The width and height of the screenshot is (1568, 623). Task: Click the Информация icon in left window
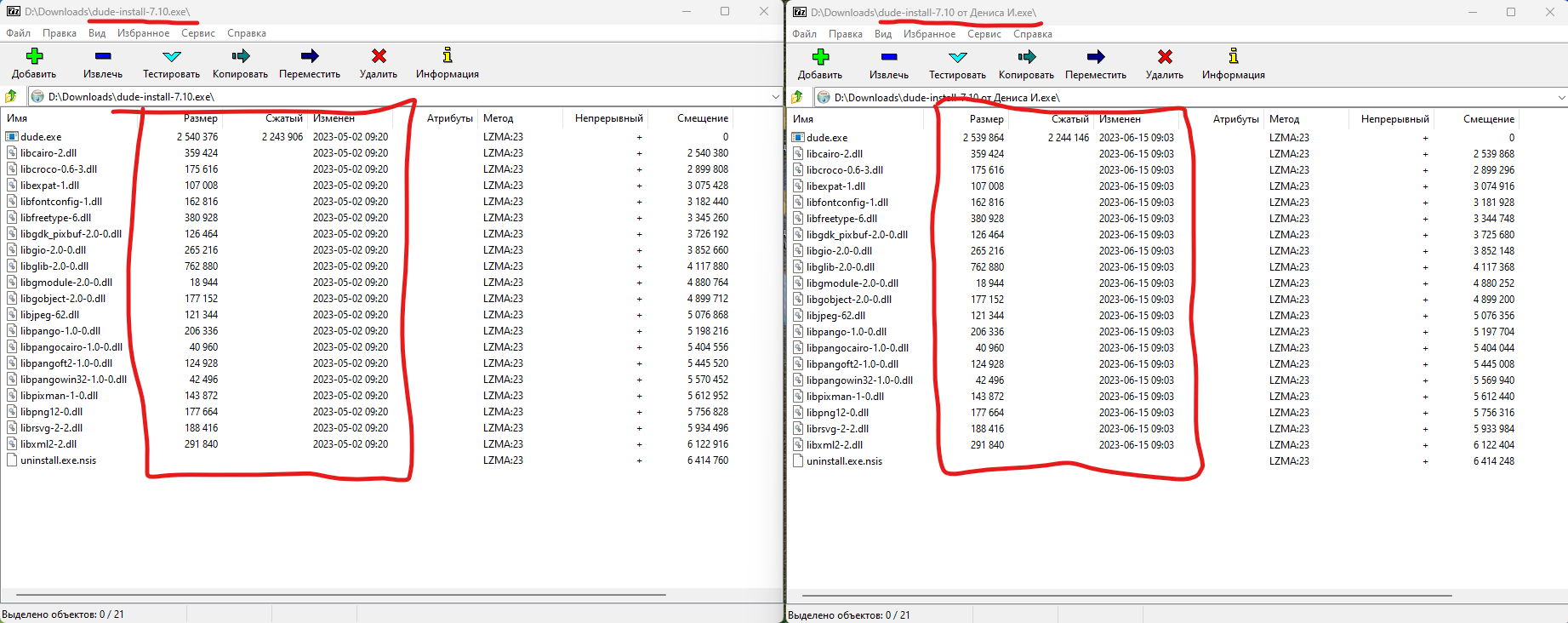(x=448, y=55)
